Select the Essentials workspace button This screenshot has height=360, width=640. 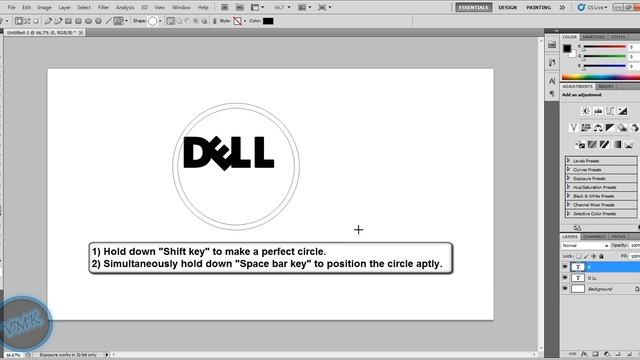(473, 7)
